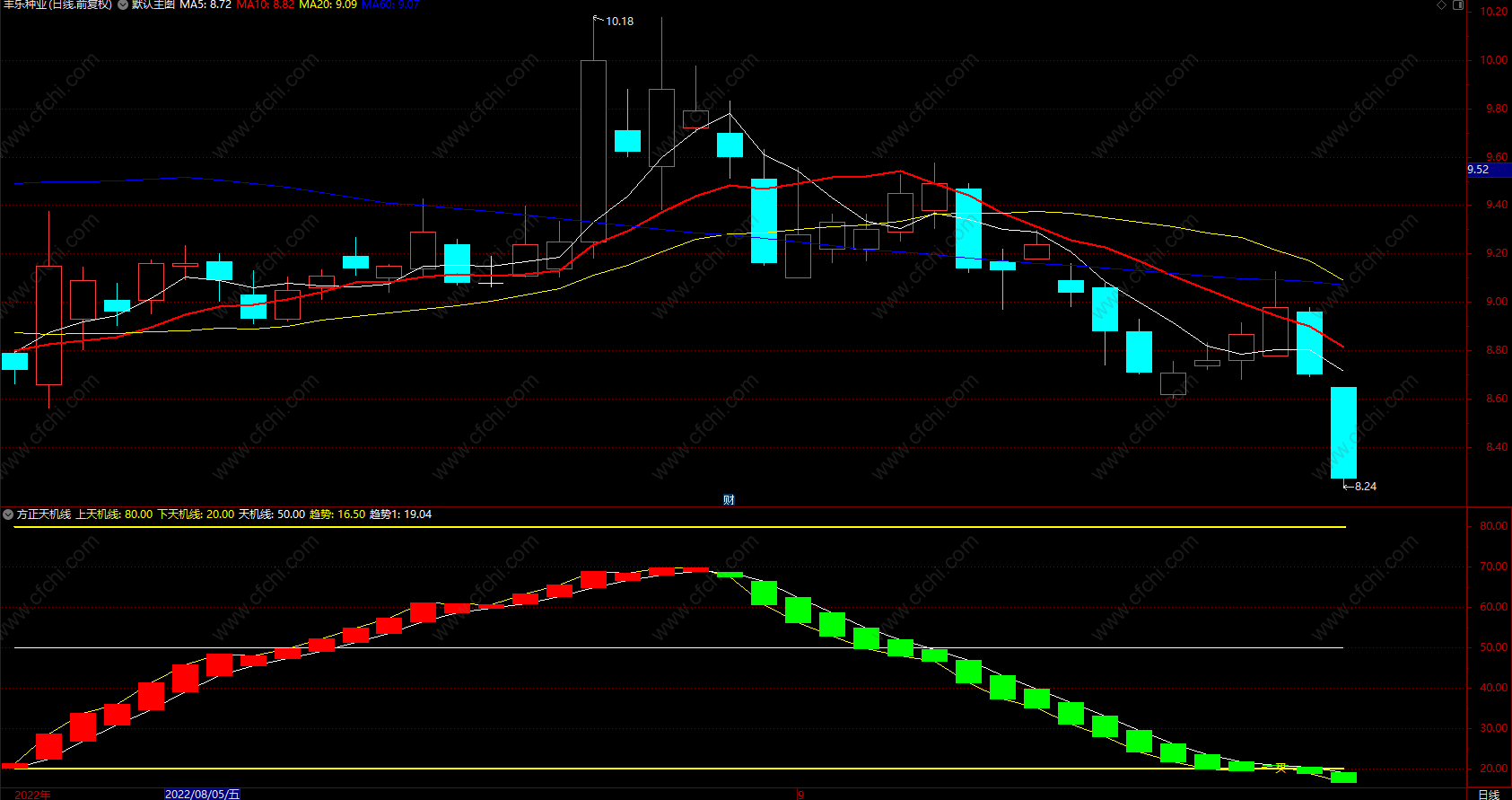Viewport: 1512px width, 800px height.
Task: Click the 2022/08/05/五 date label
Action: point(202,794)
